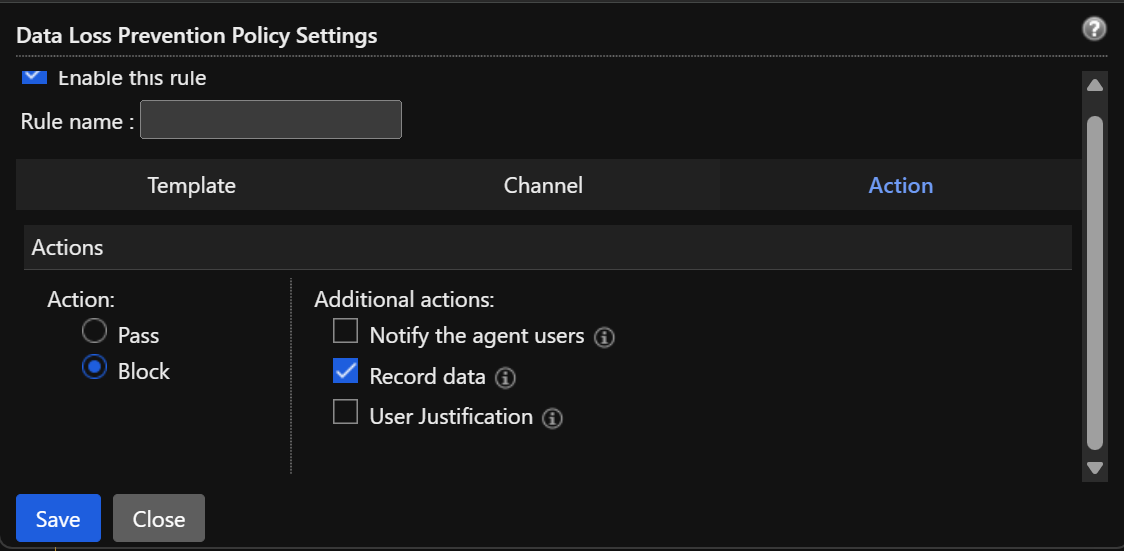Open the help question mark icon
Screen dimensions: 1124x551
(x=1093, y=29)
